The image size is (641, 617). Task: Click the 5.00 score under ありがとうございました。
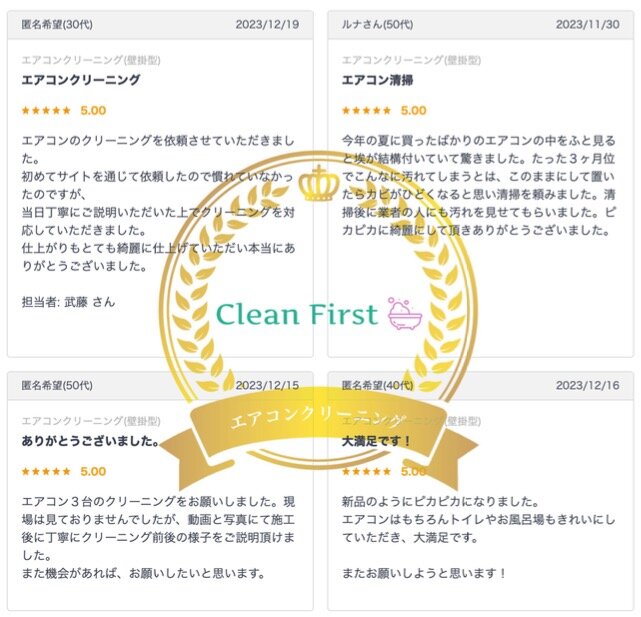pyautogui.click(x=93, y=472)
